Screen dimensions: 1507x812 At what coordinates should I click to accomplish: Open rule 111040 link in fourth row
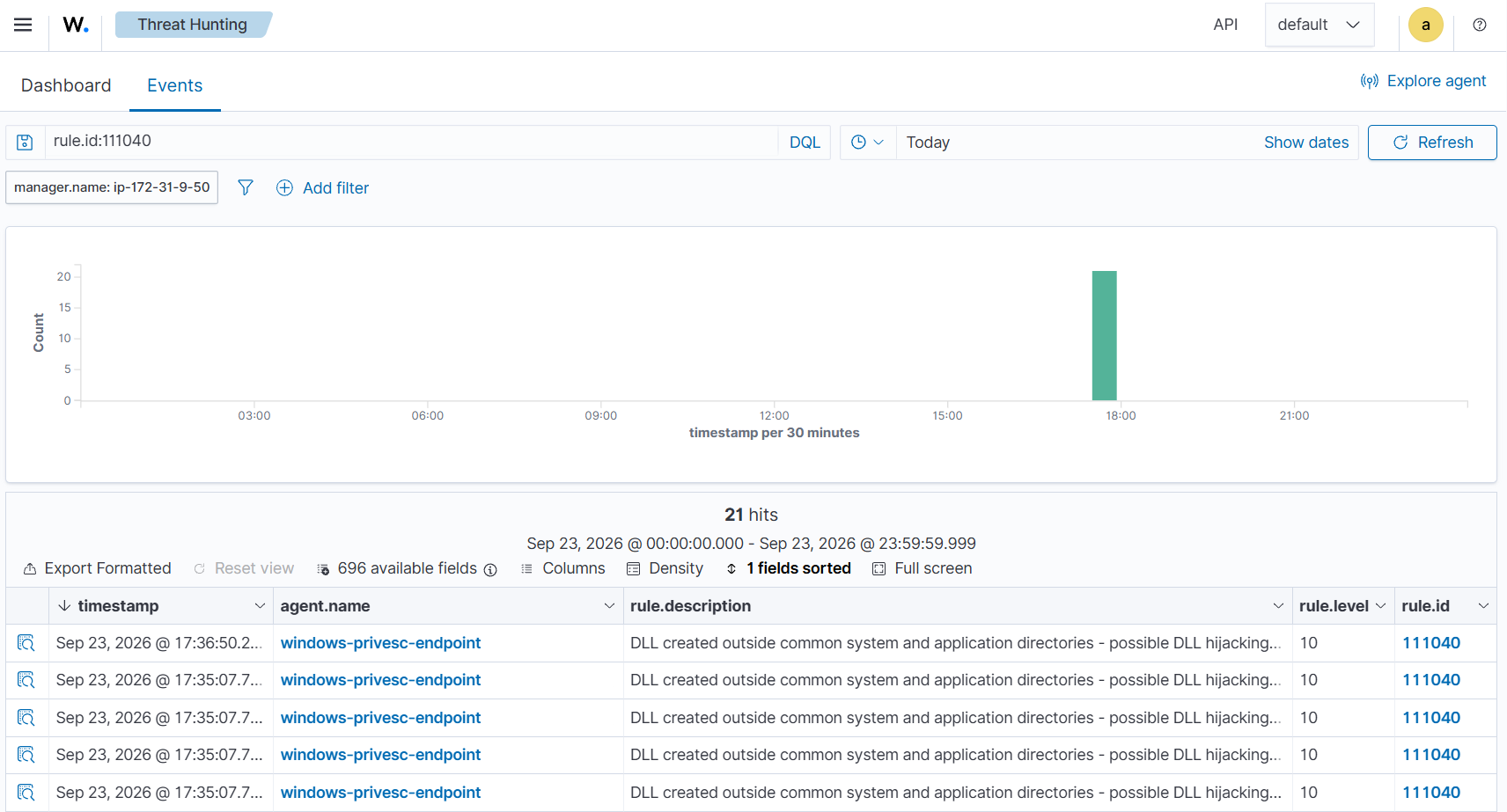(x=1431, y=755)
